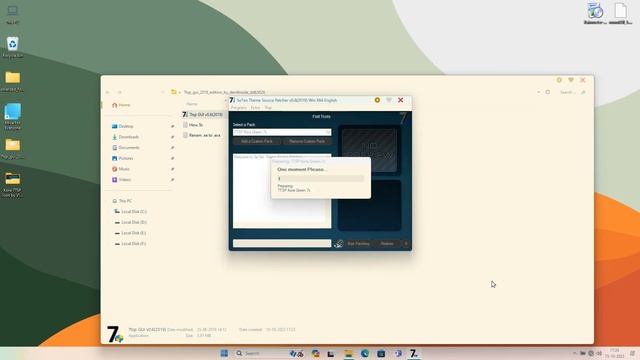The width and height of the screenshot is (640, 360).
Task: Click the Explorer address bar path
Action: [224, 92]
